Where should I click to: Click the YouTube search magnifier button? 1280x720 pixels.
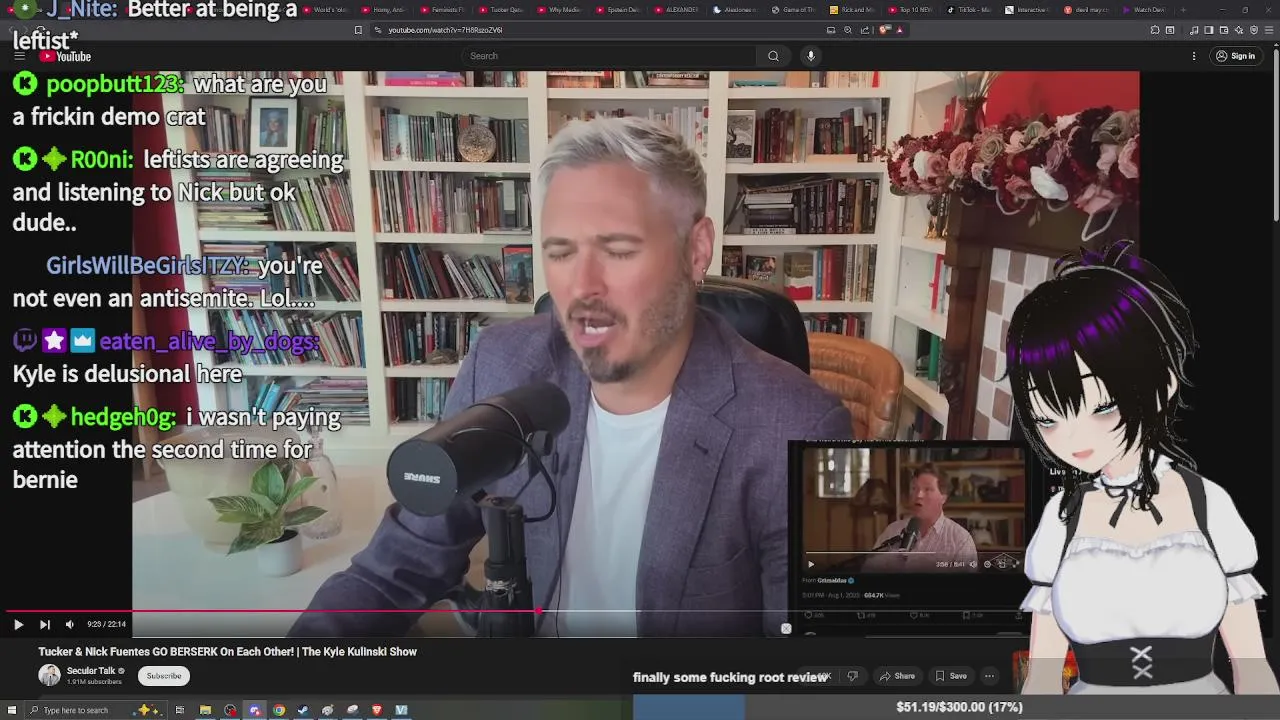pyautogui.click(x=773, y=56)
